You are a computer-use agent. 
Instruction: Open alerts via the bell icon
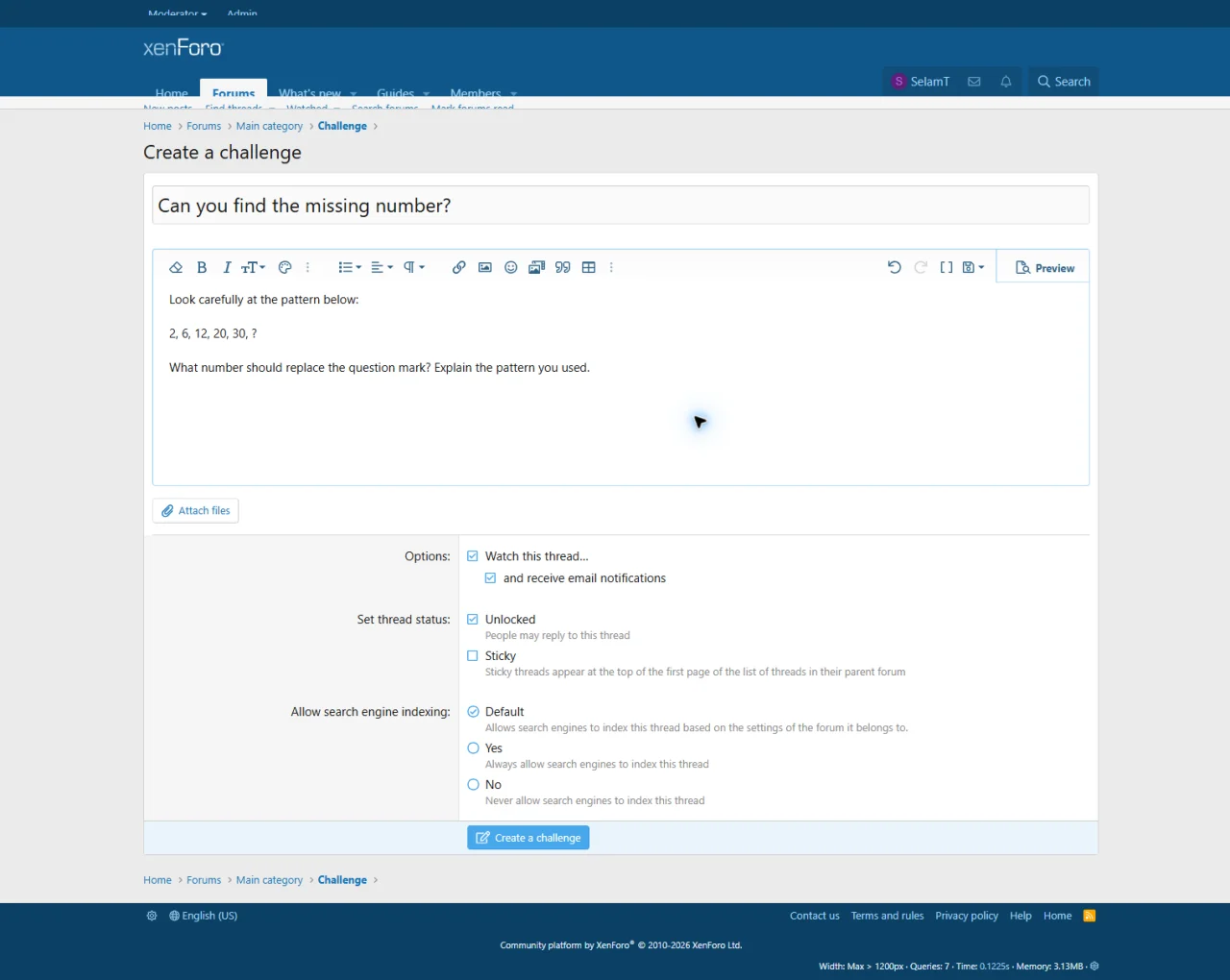tap(1006, 82)
